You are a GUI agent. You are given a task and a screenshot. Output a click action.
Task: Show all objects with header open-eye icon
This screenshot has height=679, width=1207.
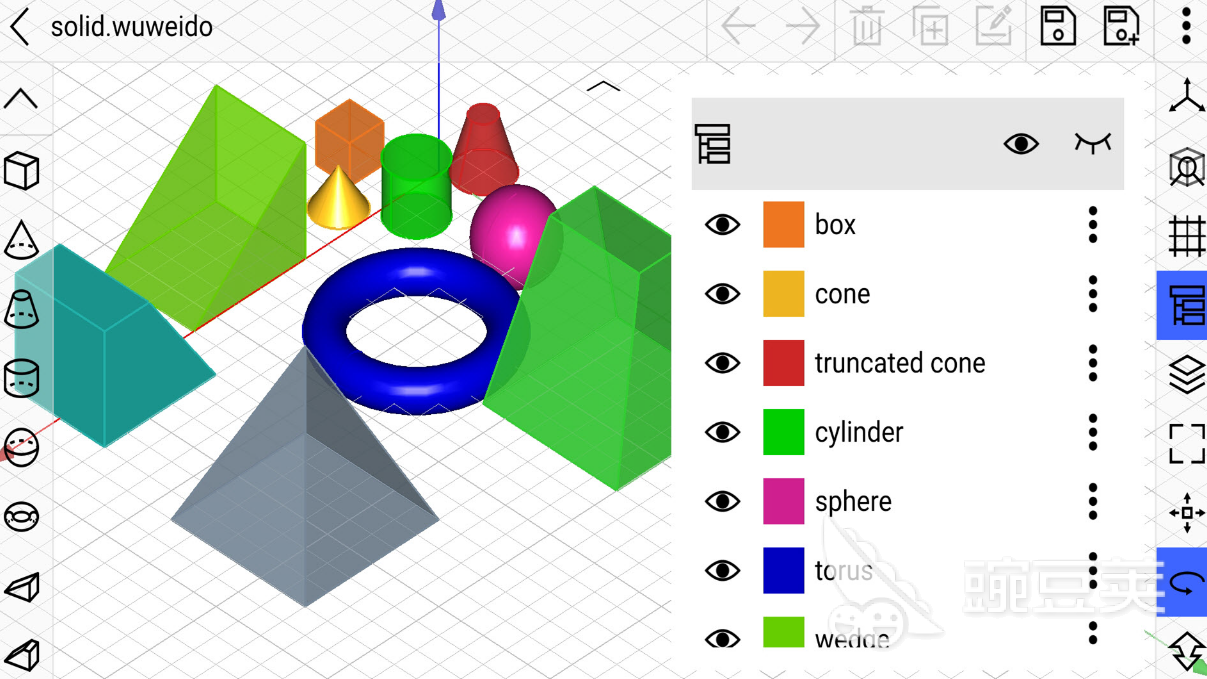pos(1021,144)
